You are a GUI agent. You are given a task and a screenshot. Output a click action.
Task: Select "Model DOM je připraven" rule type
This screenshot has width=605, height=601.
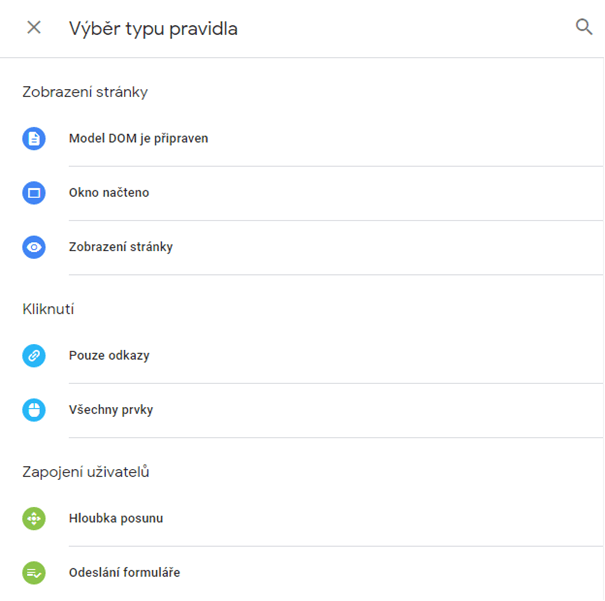[x=138, y=139]
